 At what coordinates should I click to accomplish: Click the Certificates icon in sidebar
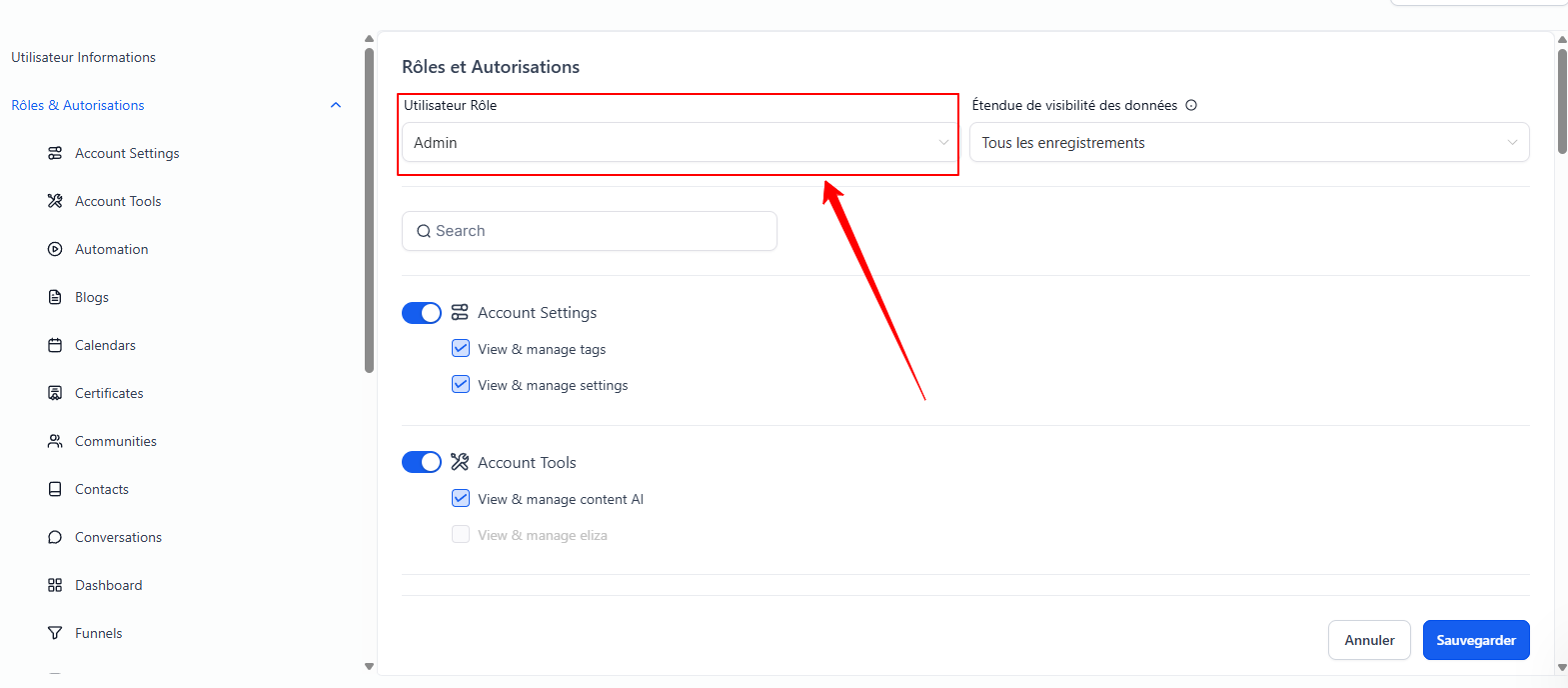point(55,393)
